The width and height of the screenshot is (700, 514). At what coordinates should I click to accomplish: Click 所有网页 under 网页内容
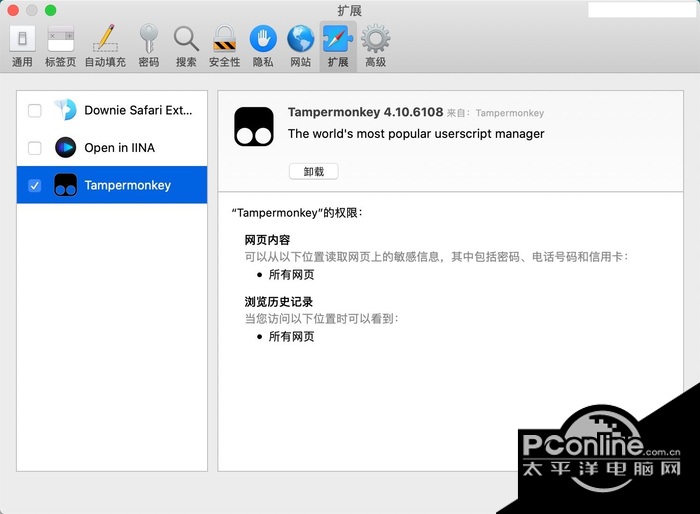pyautogui.click(x=291, y=275)
